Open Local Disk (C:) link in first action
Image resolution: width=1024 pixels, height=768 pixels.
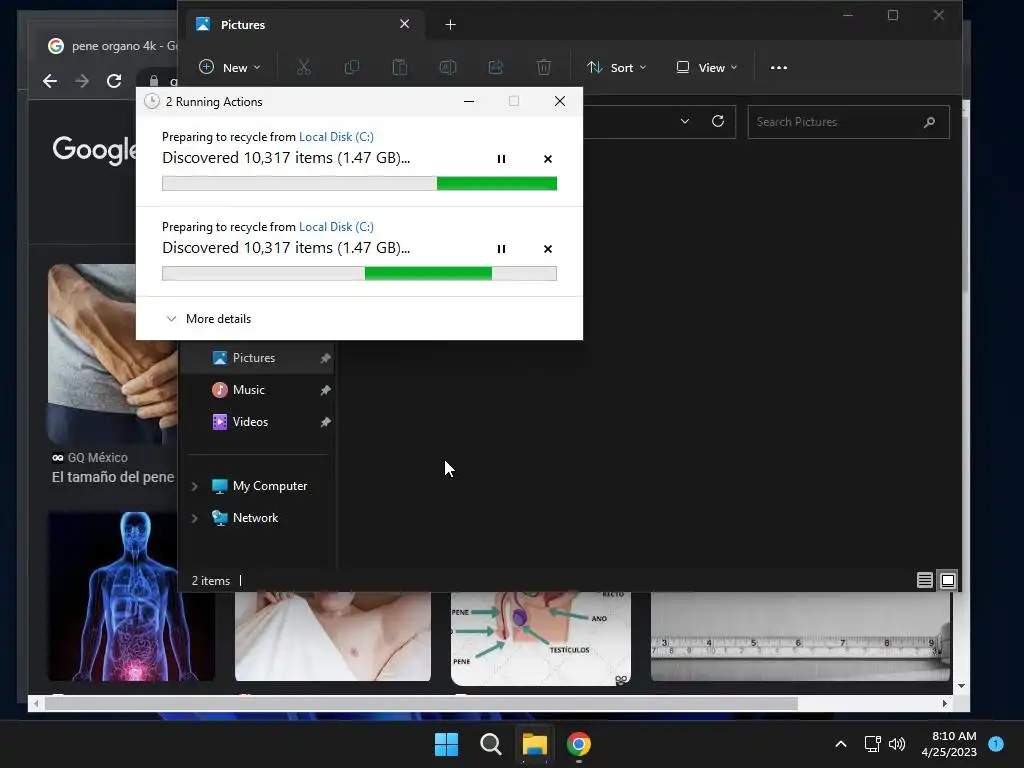click(336, 136)
